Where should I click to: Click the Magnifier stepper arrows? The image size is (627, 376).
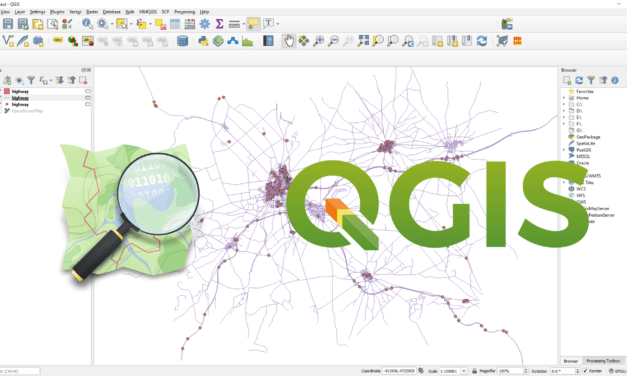click(x=526, y=371)
